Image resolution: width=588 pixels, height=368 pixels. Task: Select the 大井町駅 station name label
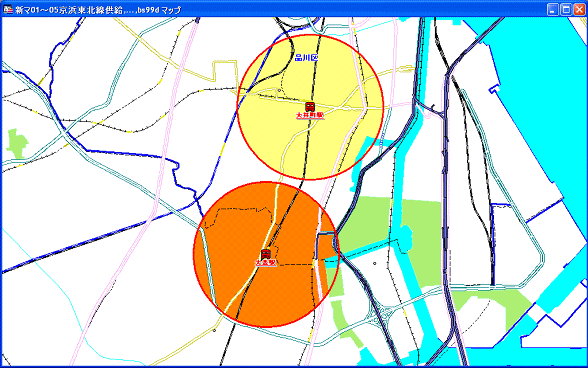point(310,115)
